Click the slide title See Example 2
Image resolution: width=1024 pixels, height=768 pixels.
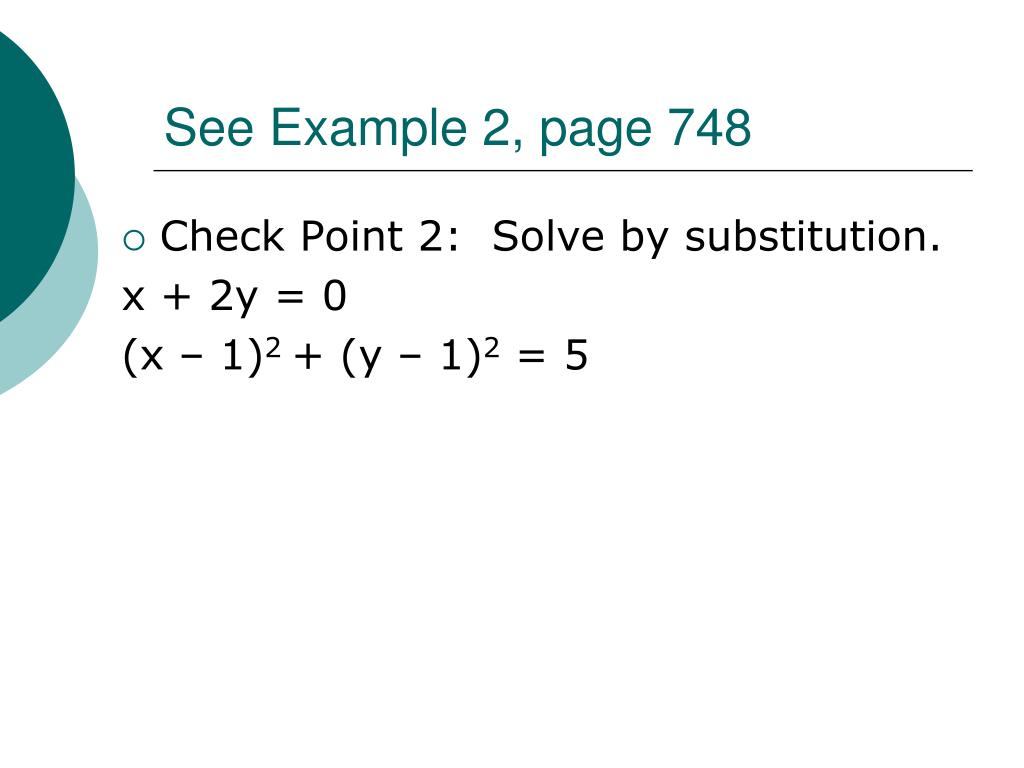tap(457, 128)
